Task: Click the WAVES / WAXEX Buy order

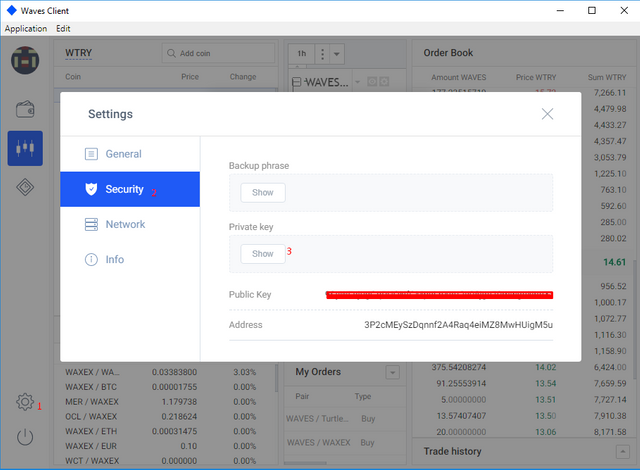Action: 344,443
